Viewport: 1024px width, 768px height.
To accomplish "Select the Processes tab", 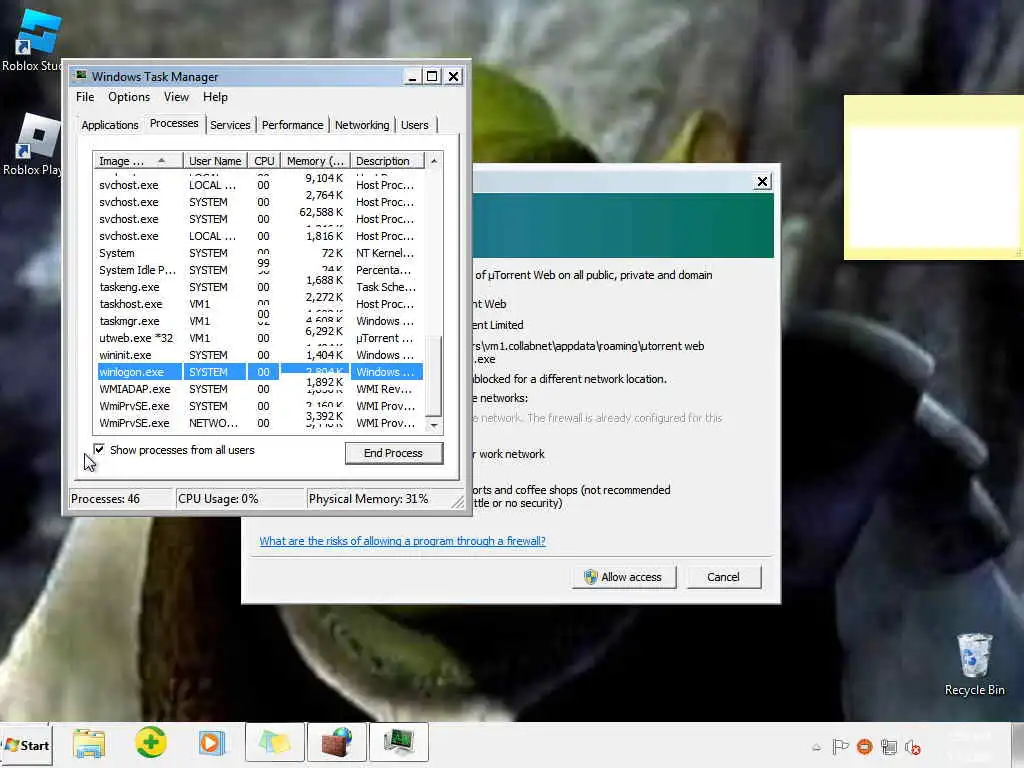I will tap(174, 123).
